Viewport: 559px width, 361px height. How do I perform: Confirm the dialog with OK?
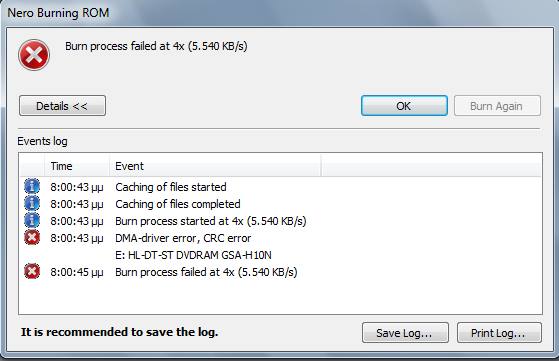(404, 106)
